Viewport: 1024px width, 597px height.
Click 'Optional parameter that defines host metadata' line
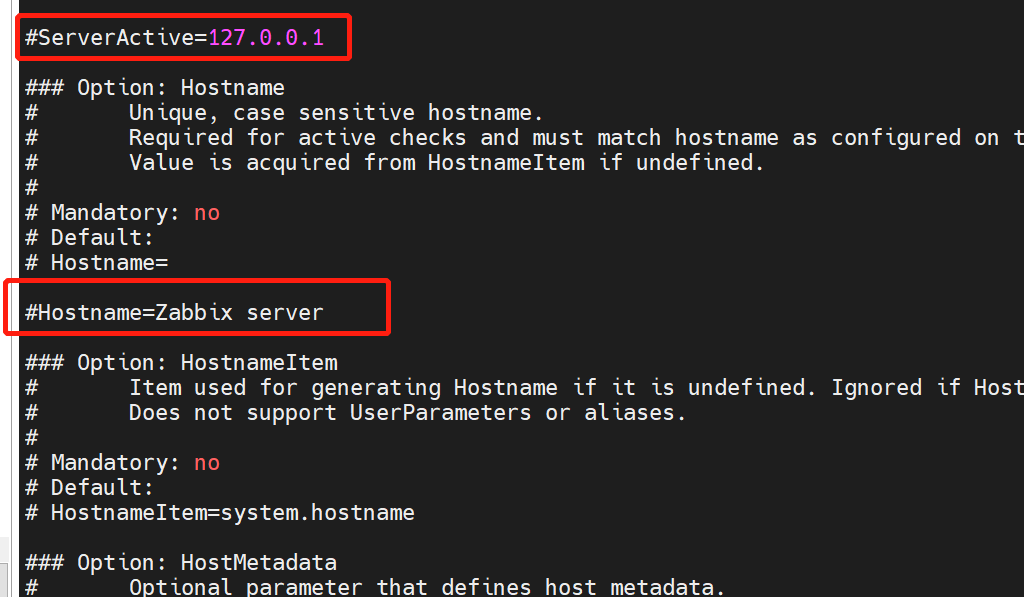tap(426, 587)
